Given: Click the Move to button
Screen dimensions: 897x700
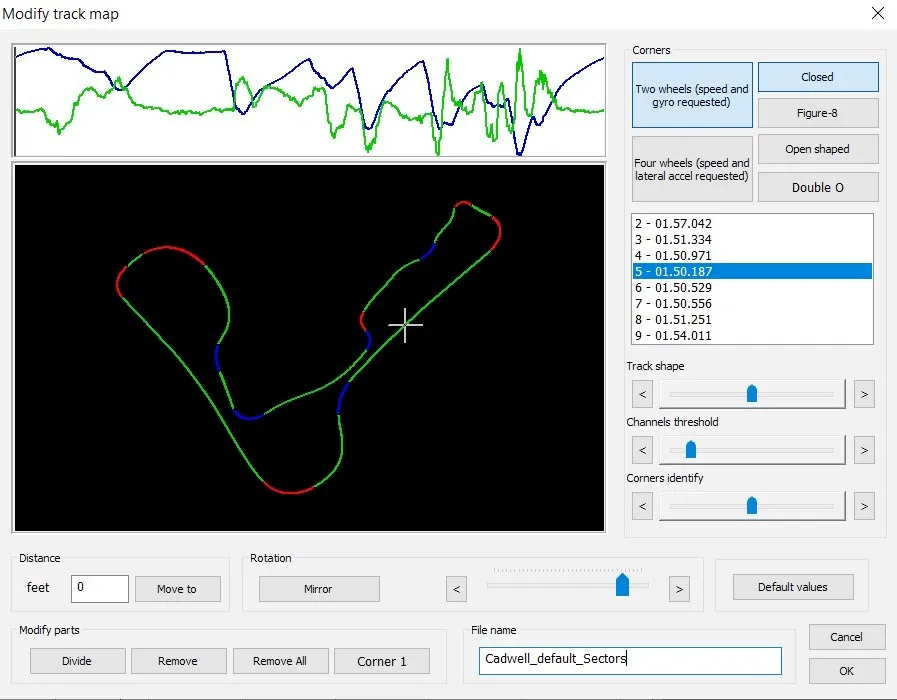Looking at the screenshot, I should (x=177, y=588).
